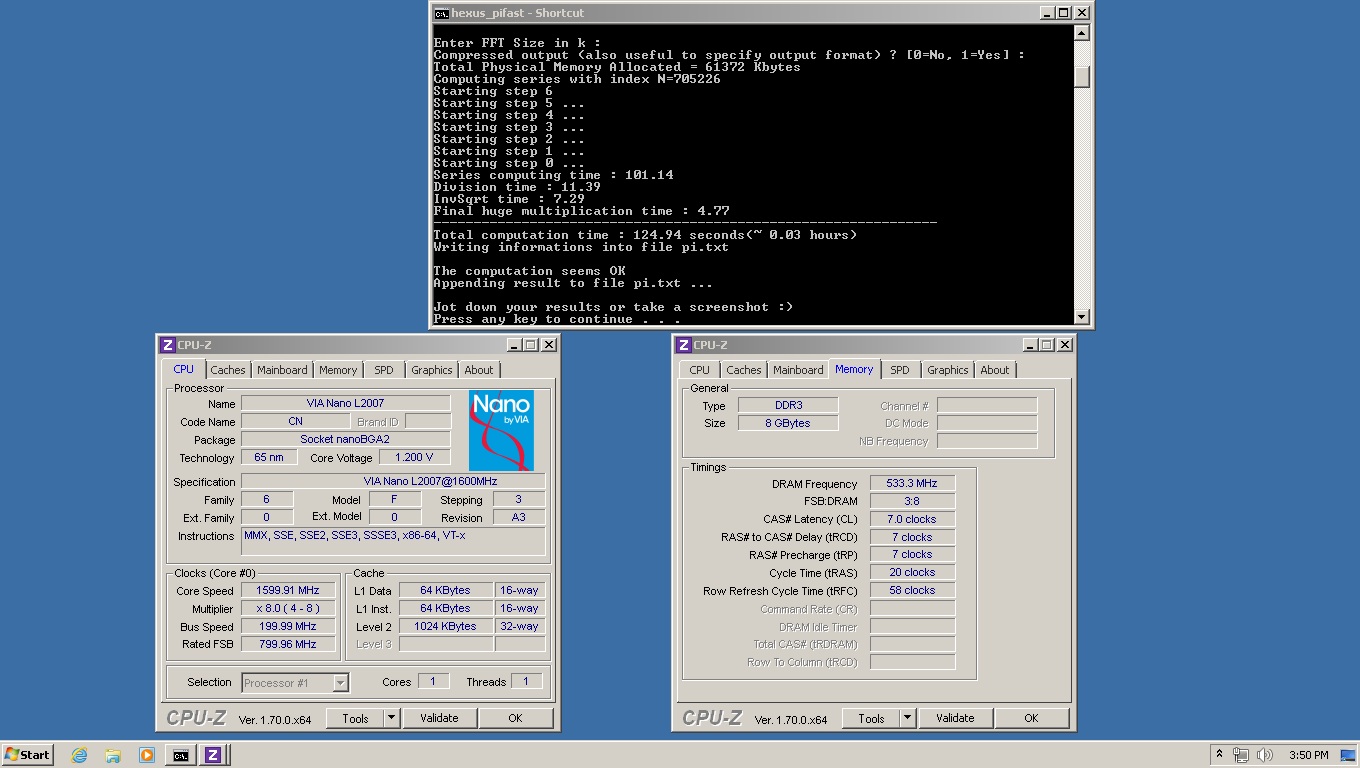Open the Processor #1 selection dropdown
The image size is (1360, 768).
click(x=295, y=683)
